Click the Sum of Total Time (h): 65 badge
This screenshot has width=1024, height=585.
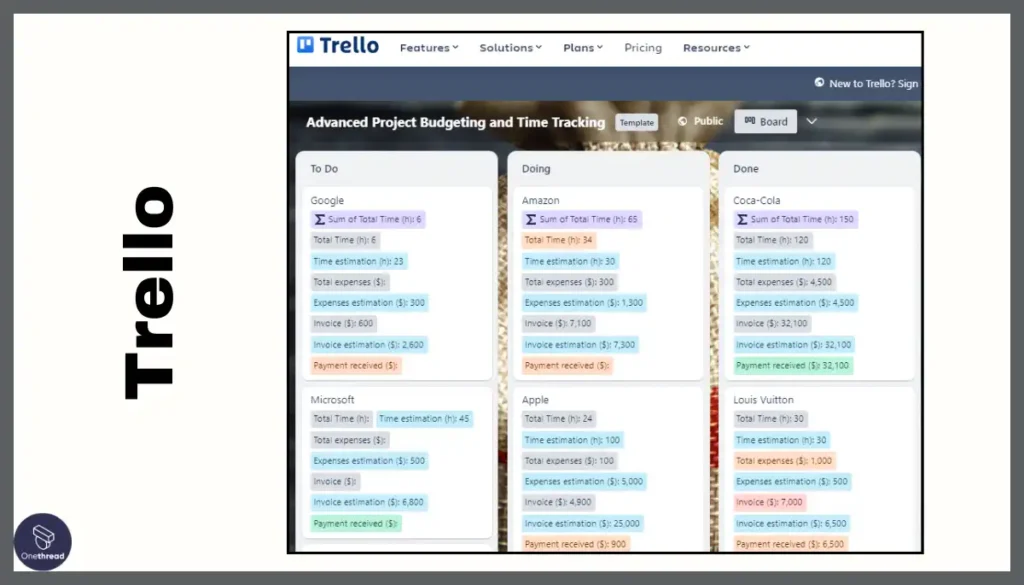click(581, 219)
